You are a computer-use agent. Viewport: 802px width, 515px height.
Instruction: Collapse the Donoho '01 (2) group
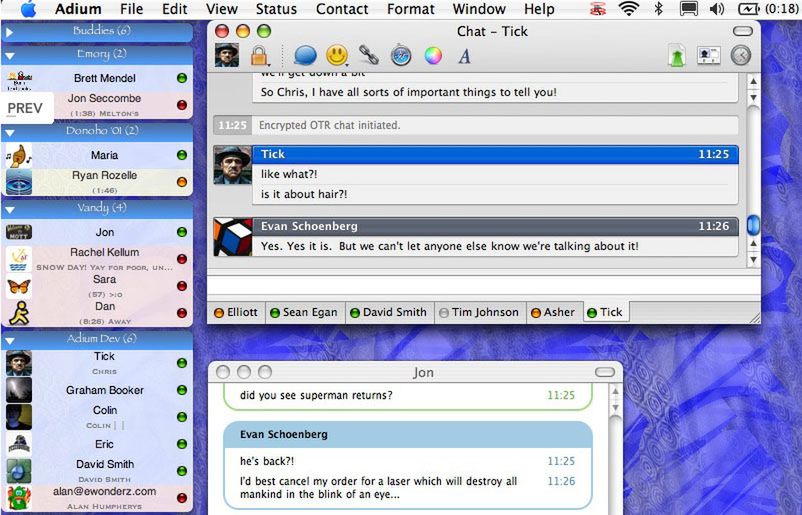pyautogui.click(x=10, y=132)
